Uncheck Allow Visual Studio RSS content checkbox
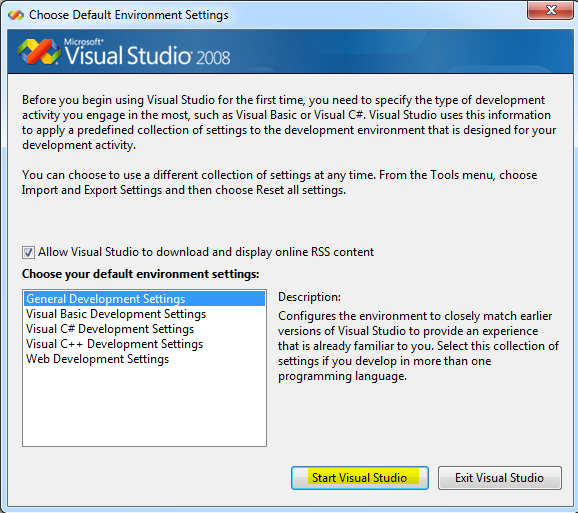This screenshot has width=578, height=513. pos(28,252)
